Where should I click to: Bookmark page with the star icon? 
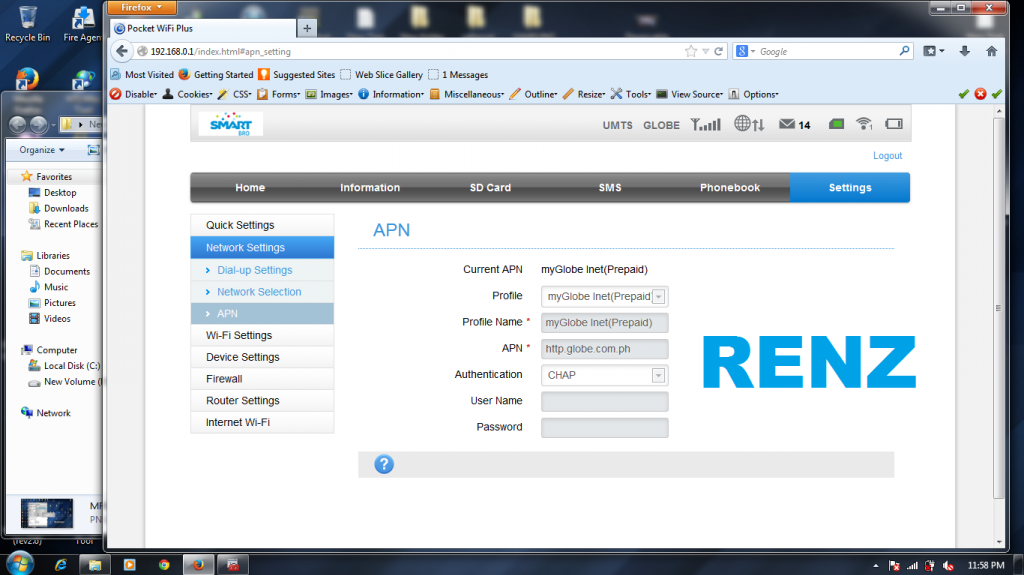pyautogui.click(x=690, y=51)
